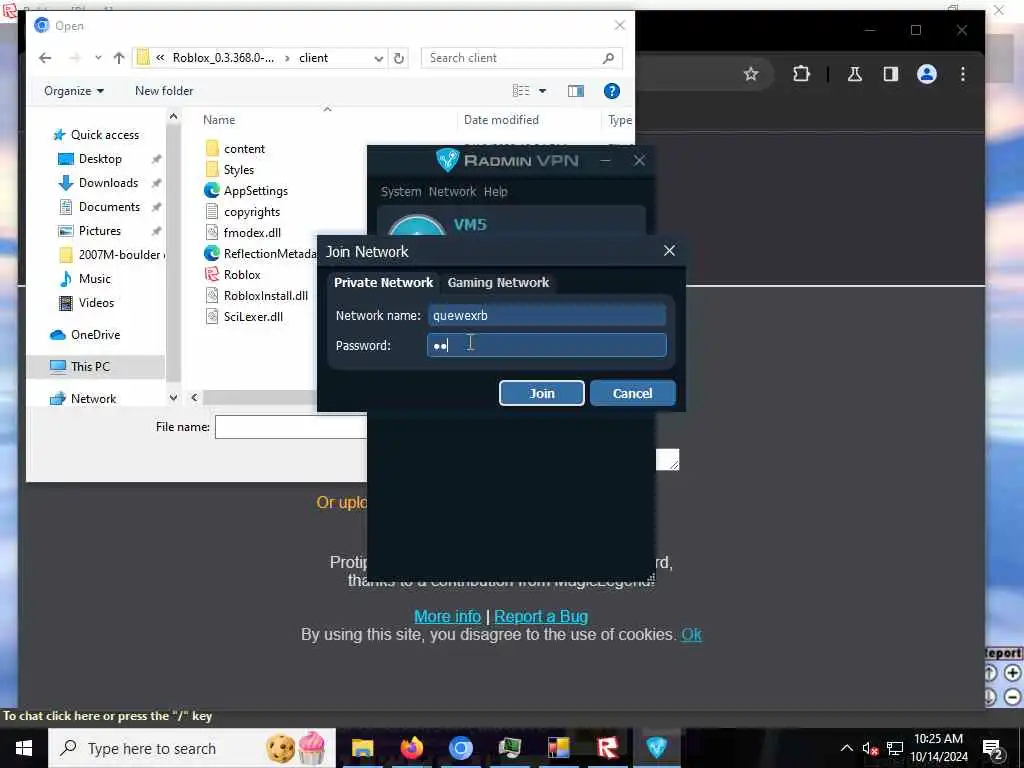The height and width of the screenshot is (768, 1024).
Task: Click the Network name field containing quewexrb
Action: click(547, 315)
